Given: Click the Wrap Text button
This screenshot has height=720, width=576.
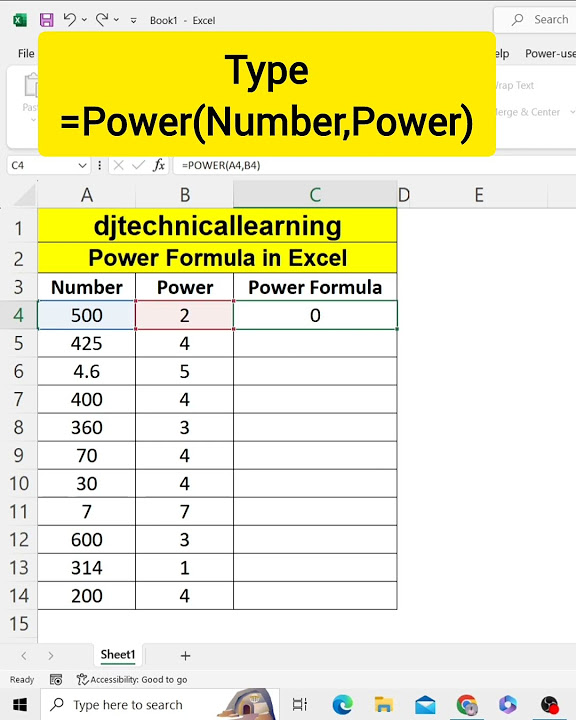Looking at the screenshot, I should click(x=515, y=85).
